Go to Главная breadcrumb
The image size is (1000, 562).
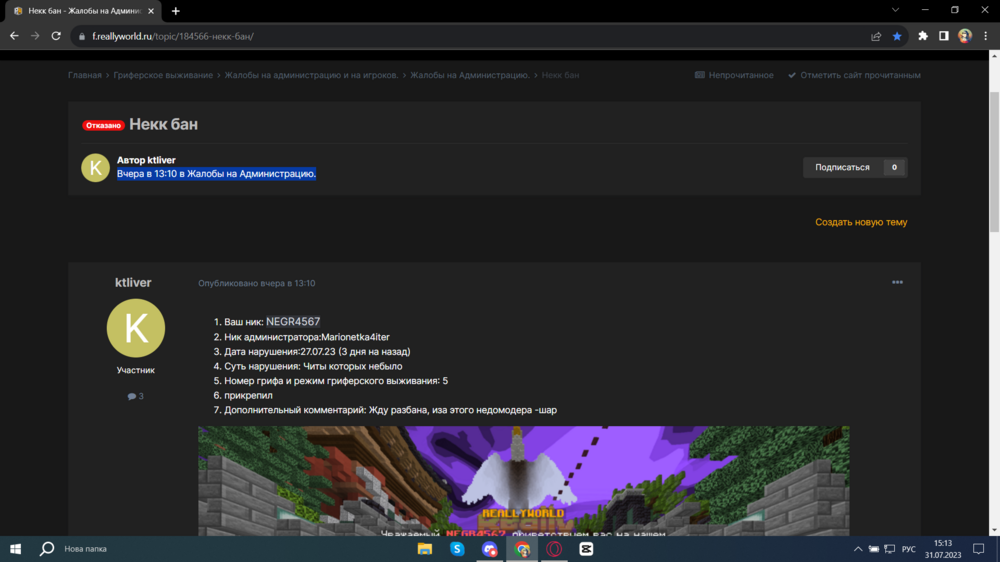click(85, 75)
